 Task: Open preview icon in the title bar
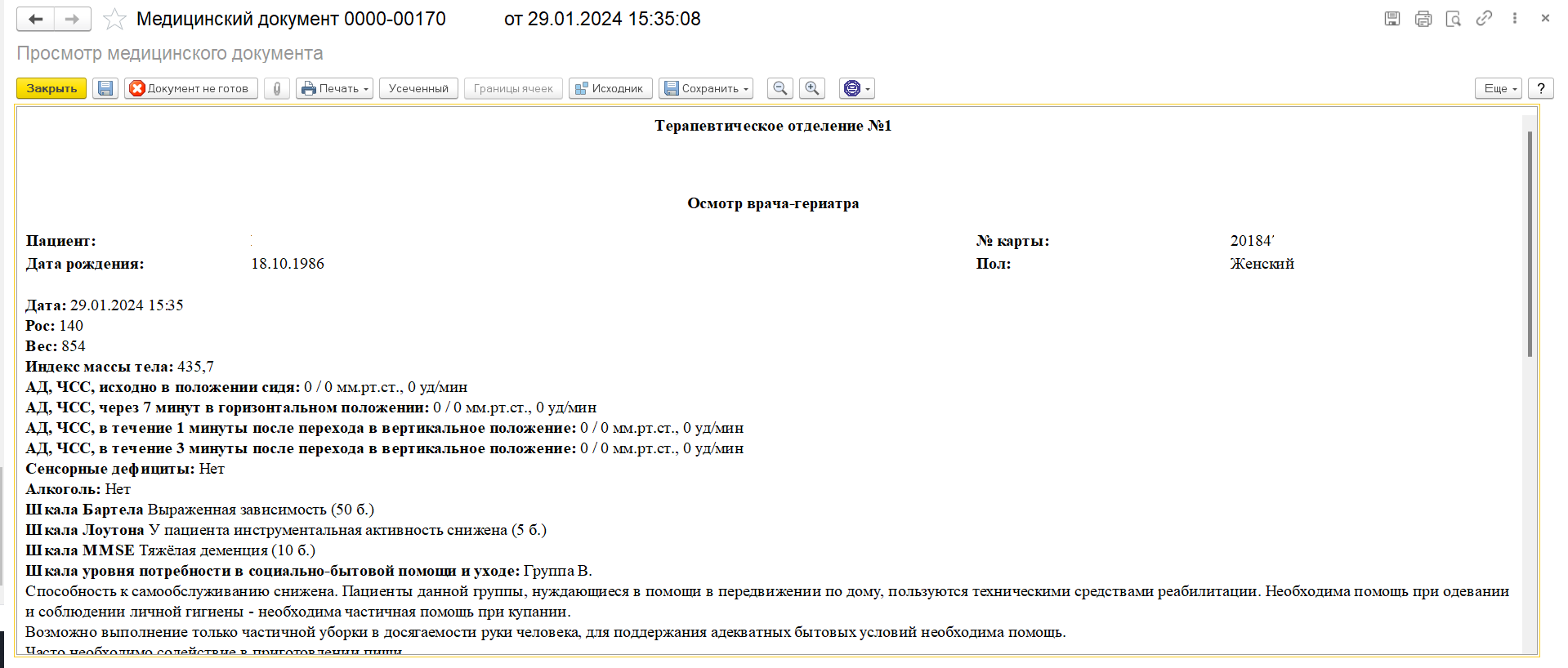(1453, 19)
